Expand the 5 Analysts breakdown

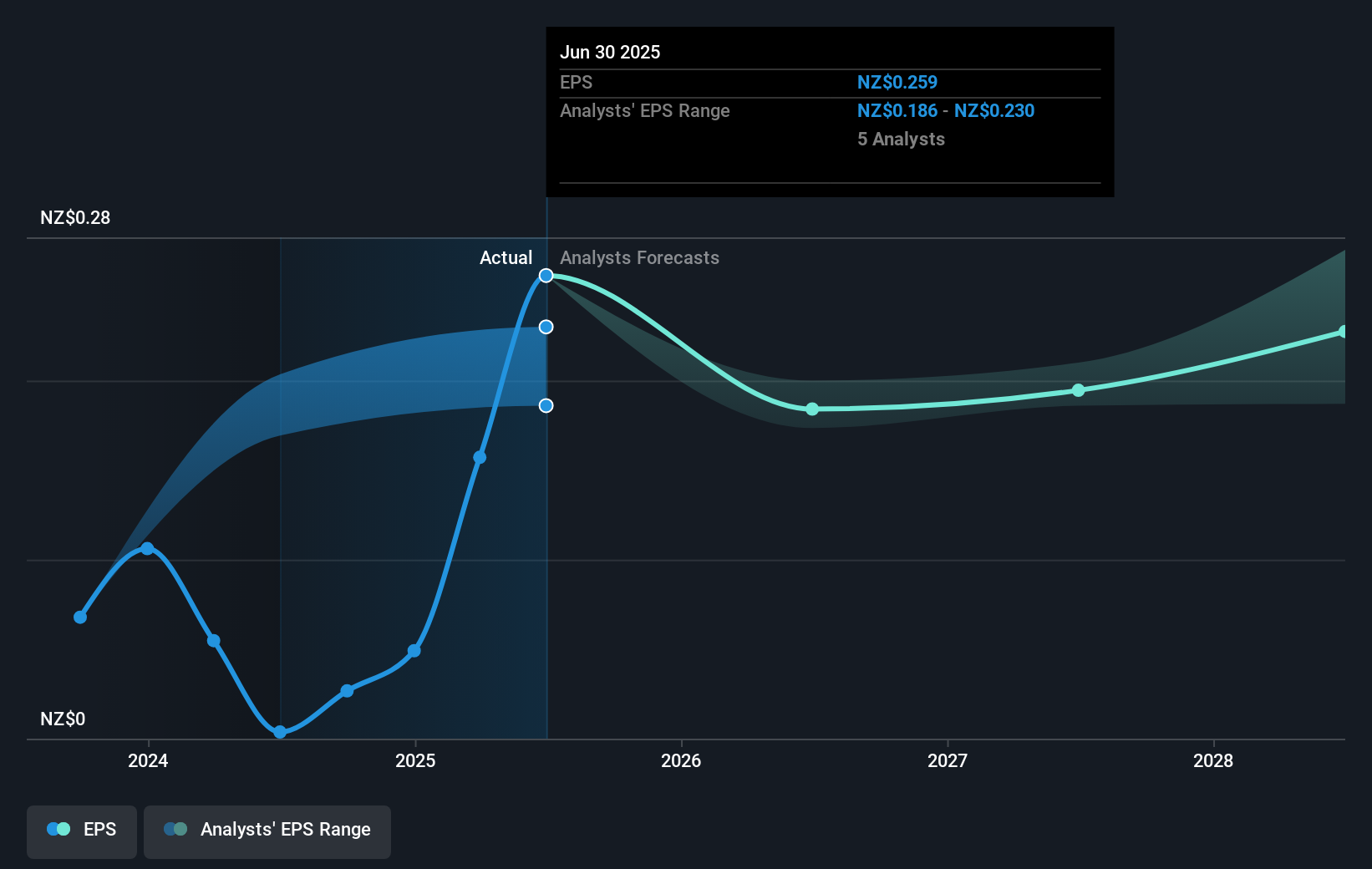click(x=901, y=139)
